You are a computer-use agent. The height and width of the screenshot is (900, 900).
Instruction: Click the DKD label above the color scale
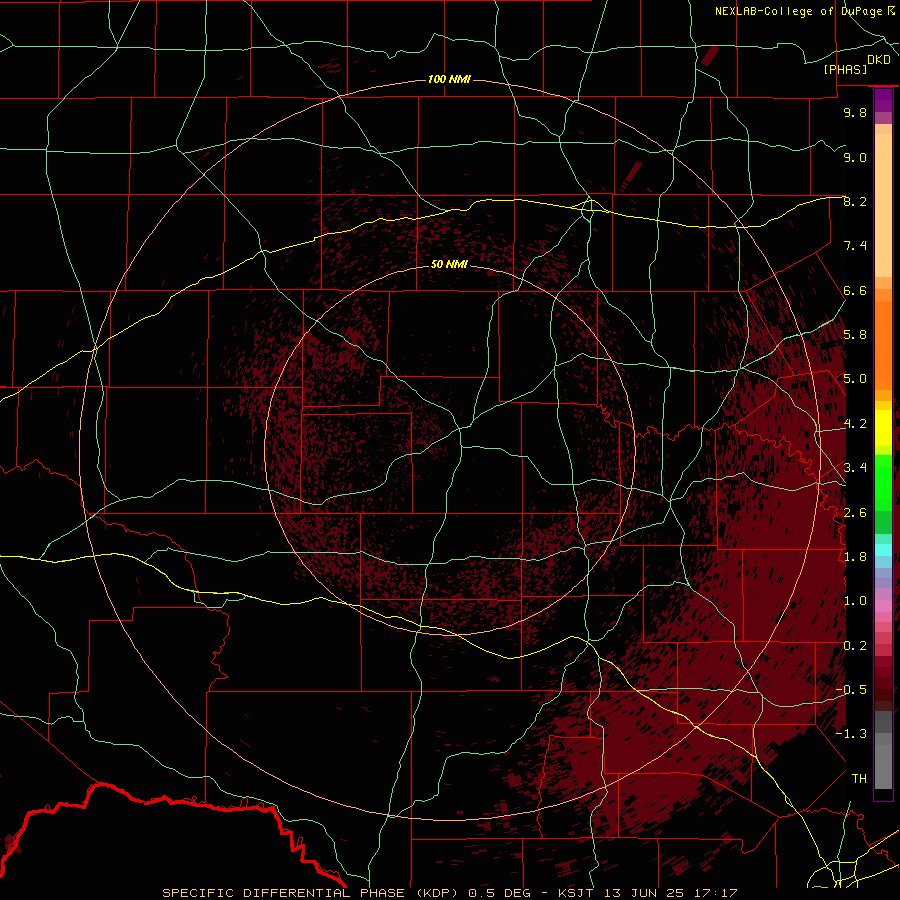[x=879, y=60]
